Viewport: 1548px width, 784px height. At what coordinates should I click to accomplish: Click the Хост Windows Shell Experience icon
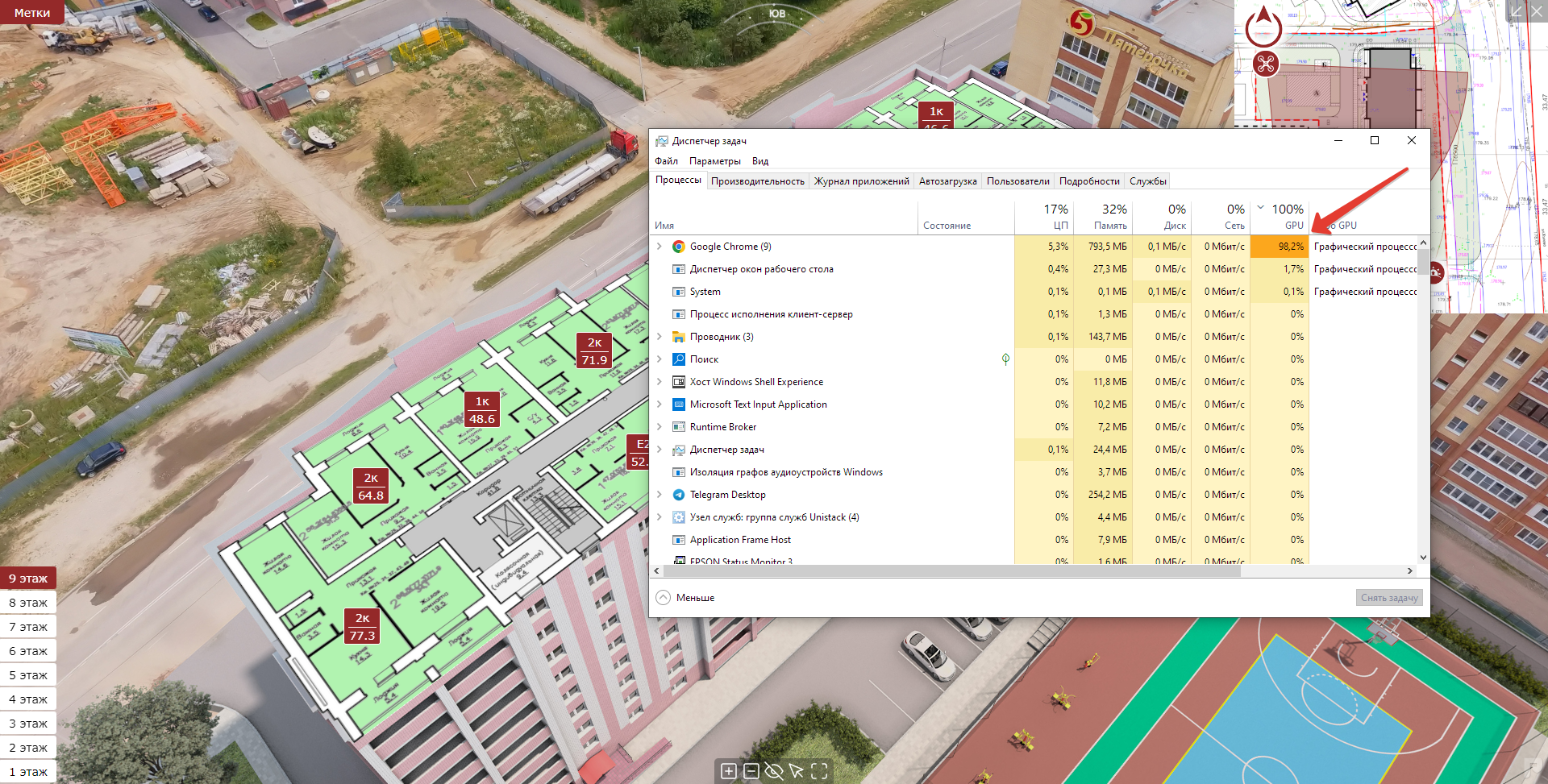tap(679, 382)
